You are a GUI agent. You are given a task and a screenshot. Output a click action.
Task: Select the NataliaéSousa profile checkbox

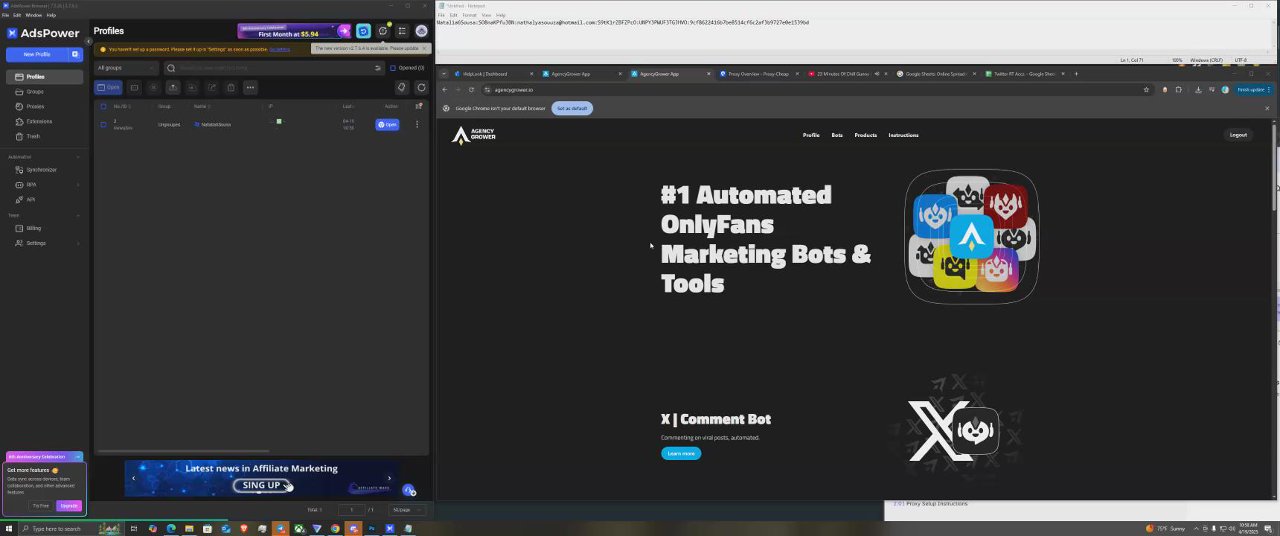coord(103,124)
